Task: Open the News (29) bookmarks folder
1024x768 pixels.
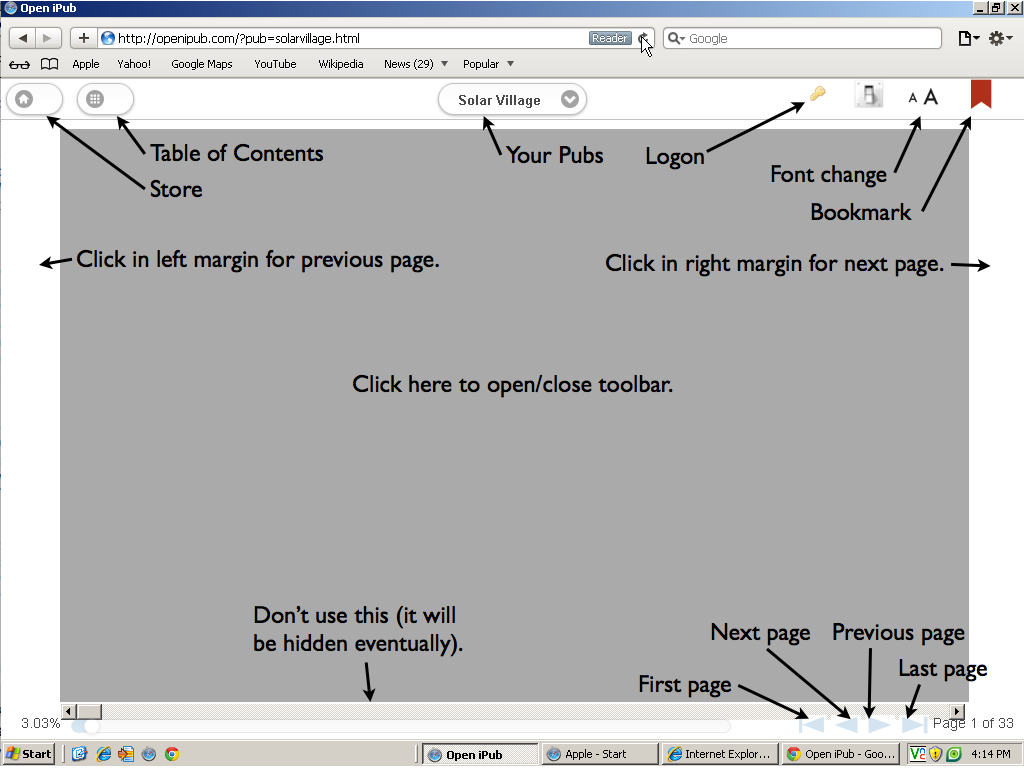Action: (415, 64)
